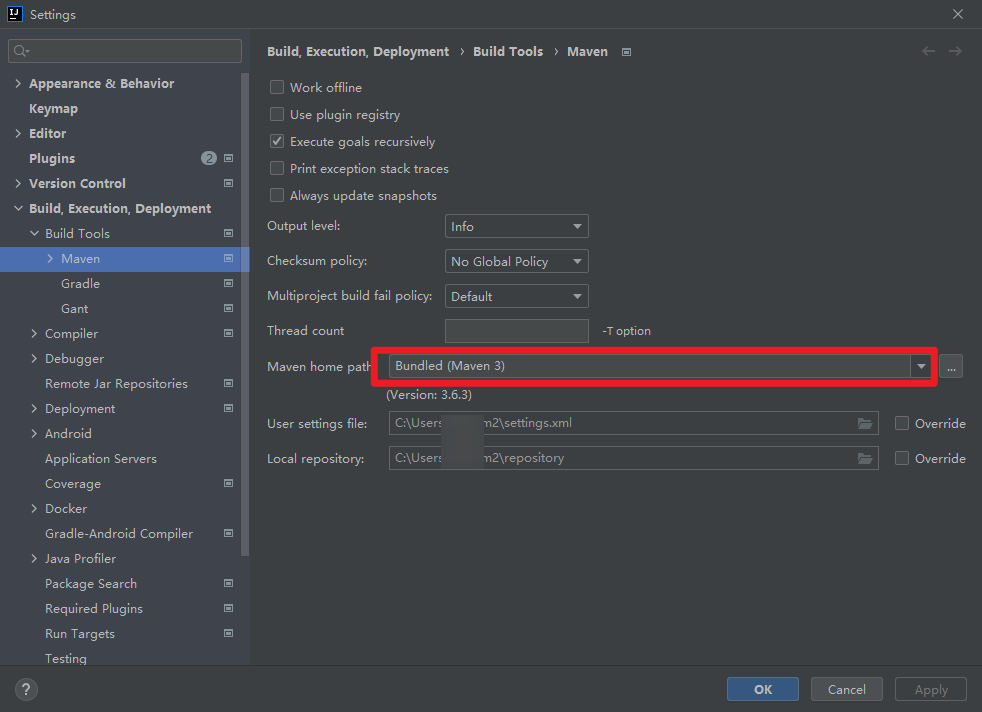Open the Checksum policy dropdown
Viewport: 982px width, 712px height.
click(x=517, y=261)
